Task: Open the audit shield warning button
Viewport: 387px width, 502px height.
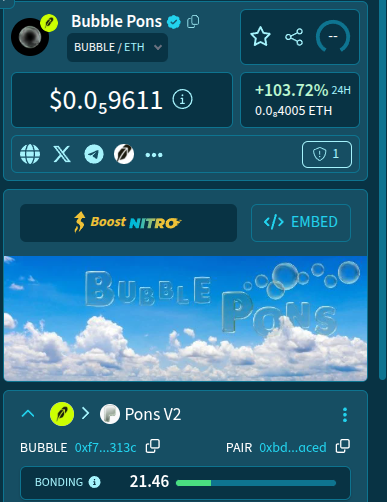Action: pos(327,154)
